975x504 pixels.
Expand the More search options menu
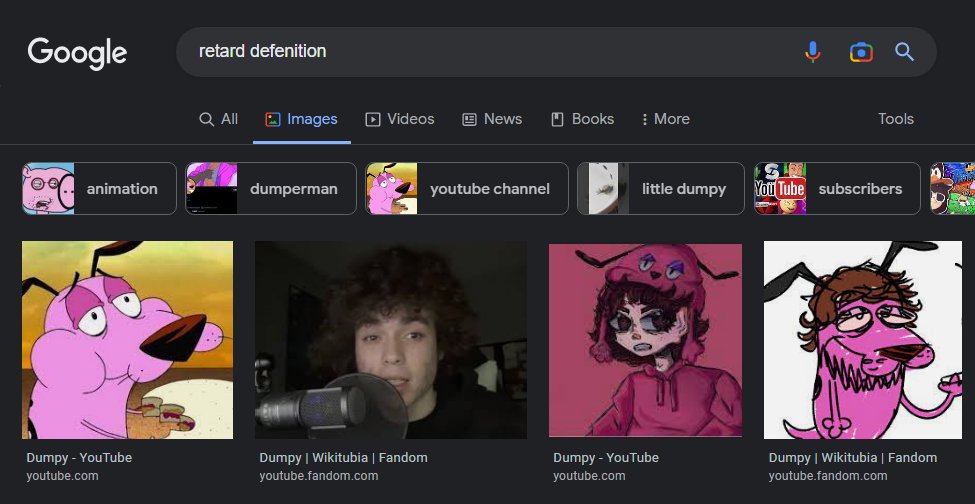click(x=665, y=119)
